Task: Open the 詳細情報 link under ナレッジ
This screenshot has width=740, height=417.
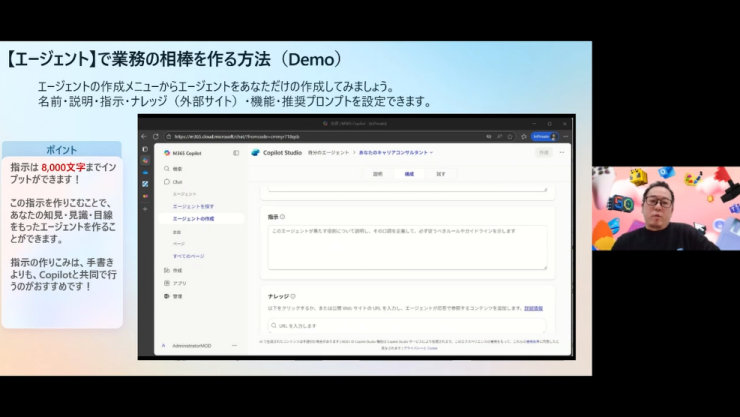Action: (533, 309)
